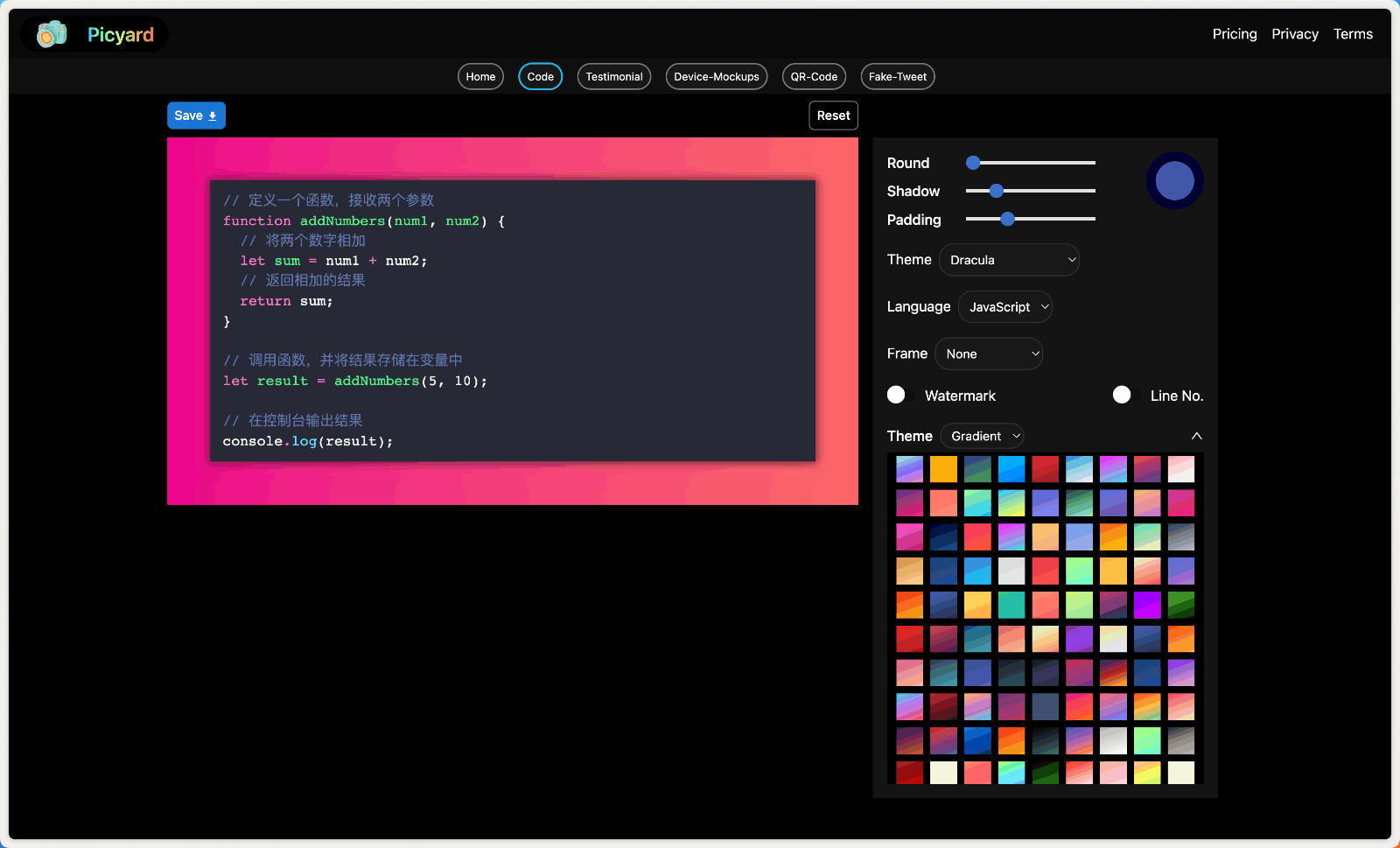Click the Picyard camera logo icon
The image size is (1400, 848).
(x=52, y=34)
